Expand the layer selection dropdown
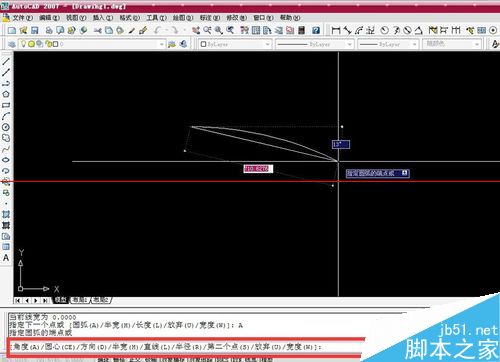Image resolution: width=500 pixels, height=362 pixels. (x=161, y=44)
